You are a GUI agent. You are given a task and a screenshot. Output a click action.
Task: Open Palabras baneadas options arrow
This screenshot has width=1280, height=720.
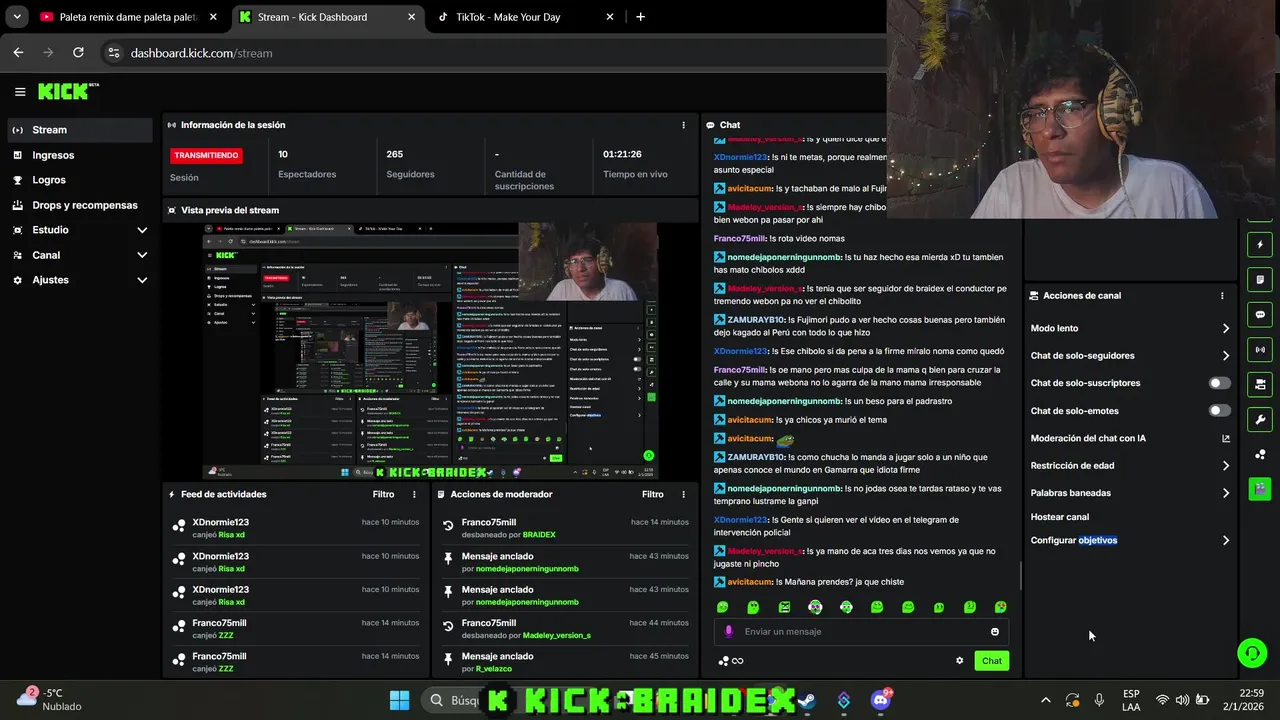[x=1226, y=493]
